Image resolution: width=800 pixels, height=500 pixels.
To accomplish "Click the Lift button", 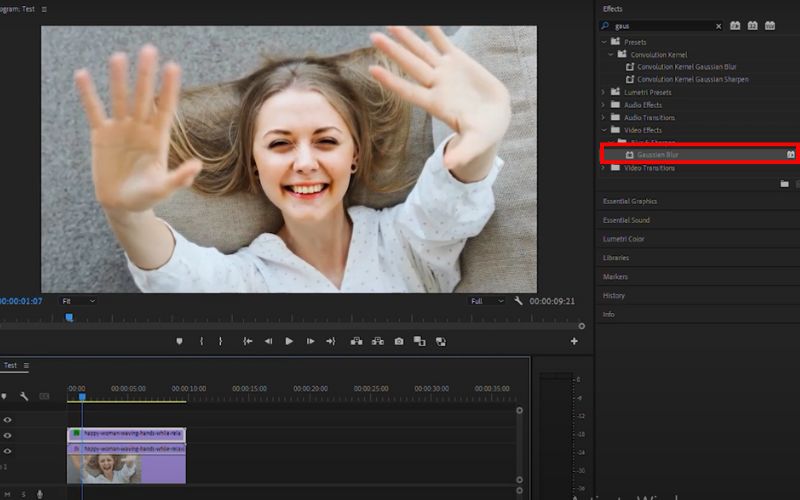I will pyautogui.click(x=357, y=341).
